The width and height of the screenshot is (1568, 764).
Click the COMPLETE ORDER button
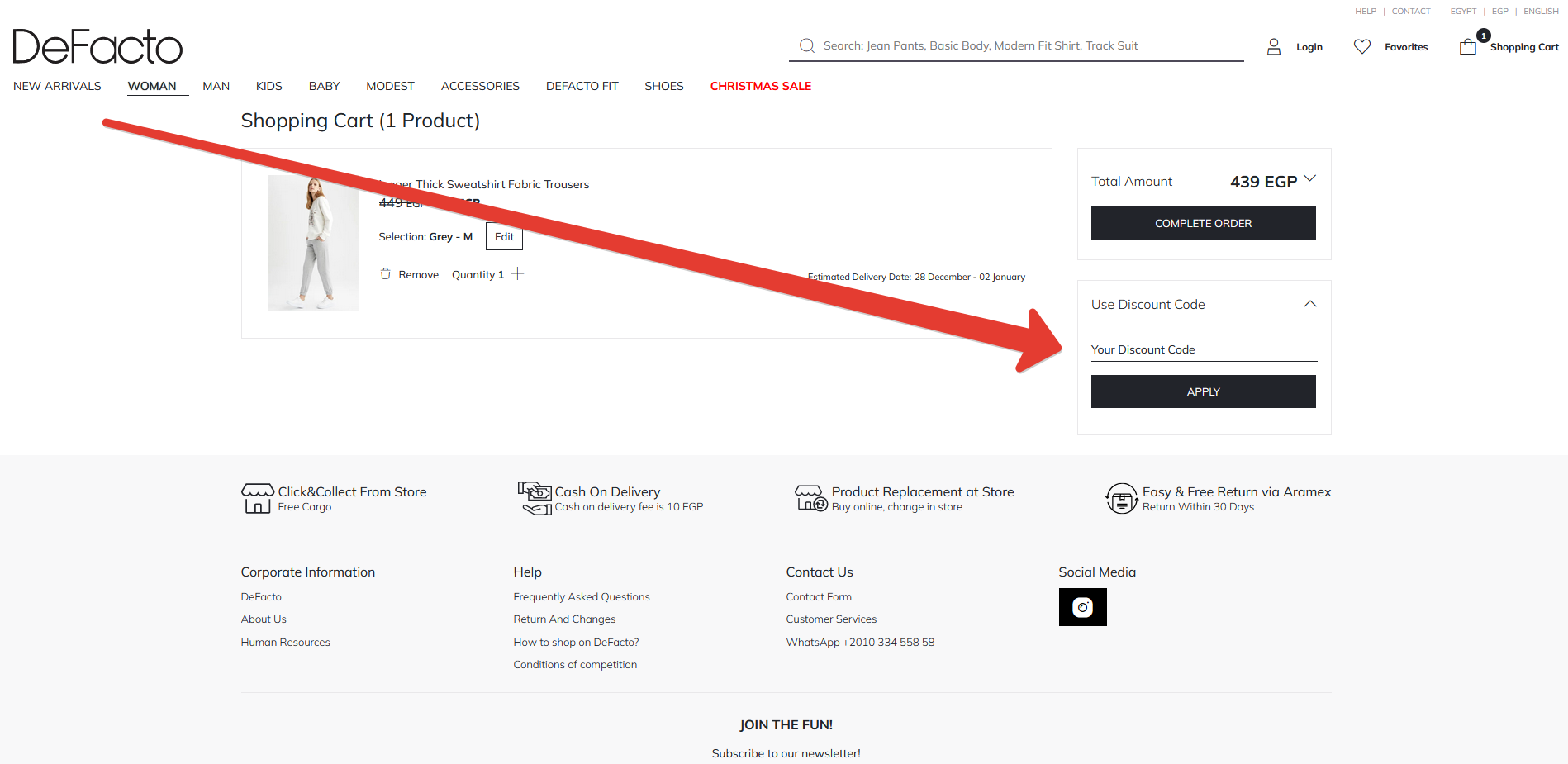[x=1204, y=223]
